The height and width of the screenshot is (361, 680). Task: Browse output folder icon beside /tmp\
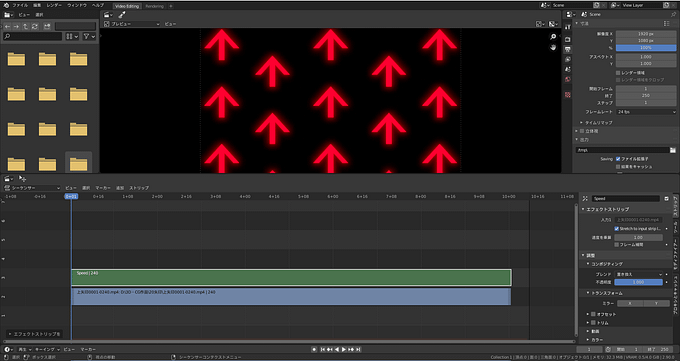[x=673, y=150]
